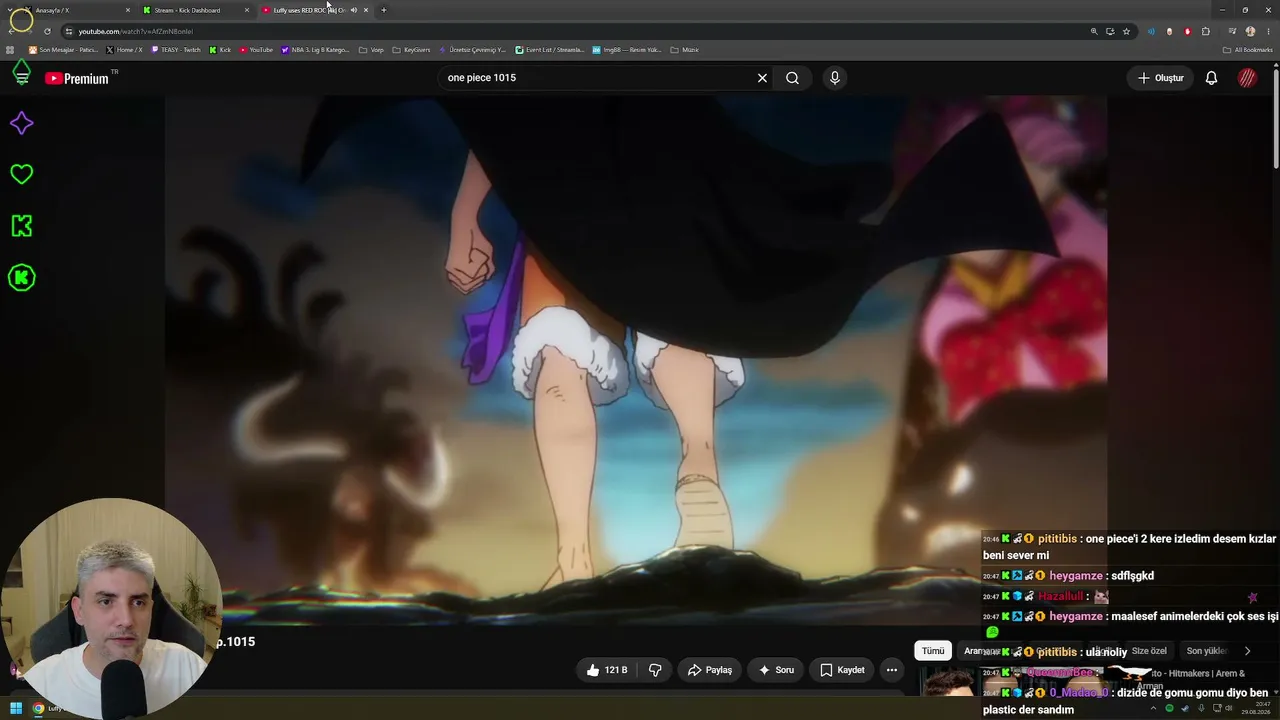This screenshot has width=1280, height=720.
Task: Dislike the video with thumbs down
Action: pyautogui.click(x=655, y=670)
